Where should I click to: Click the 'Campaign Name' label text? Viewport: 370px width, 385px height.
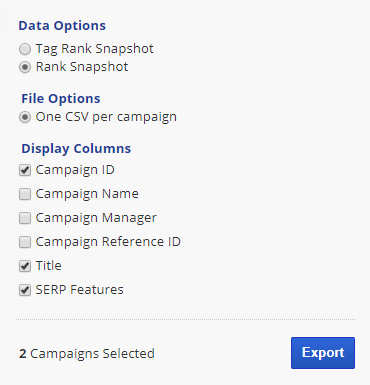[87, 194]
